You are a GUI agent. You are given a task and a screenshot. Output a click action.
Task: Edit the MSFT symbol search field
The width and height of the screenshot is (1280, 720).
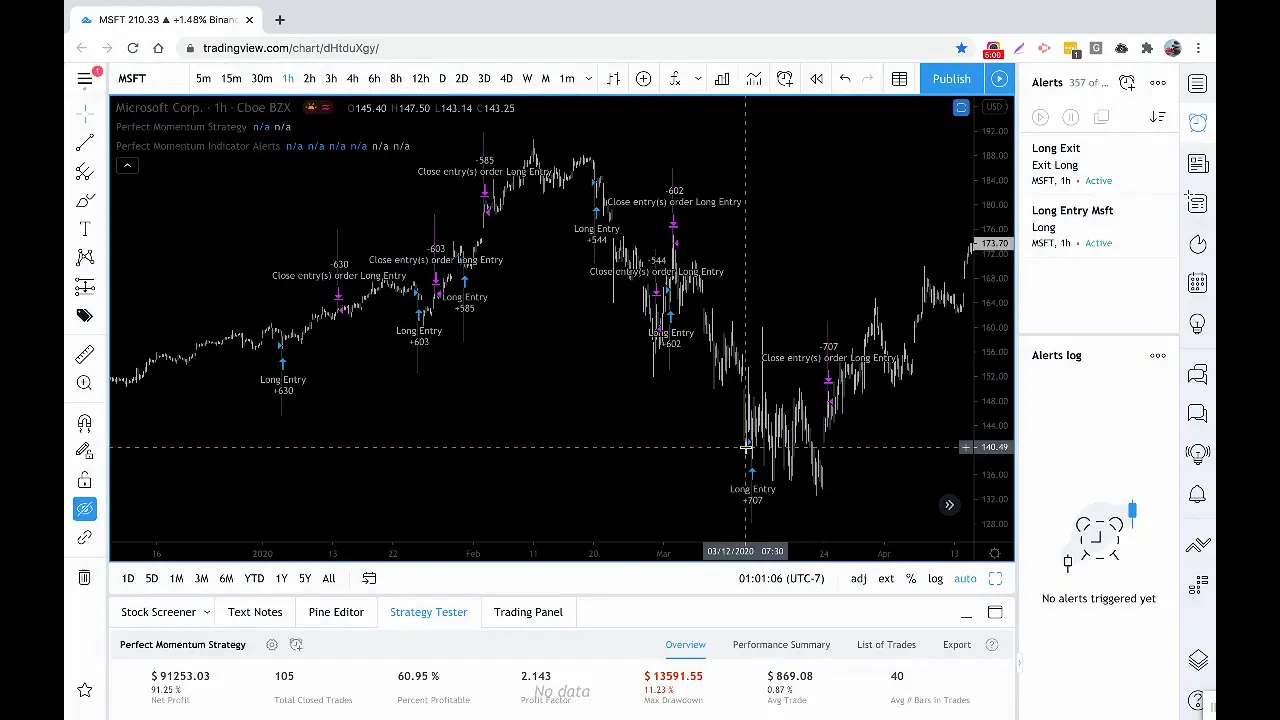tap(149, 79)
